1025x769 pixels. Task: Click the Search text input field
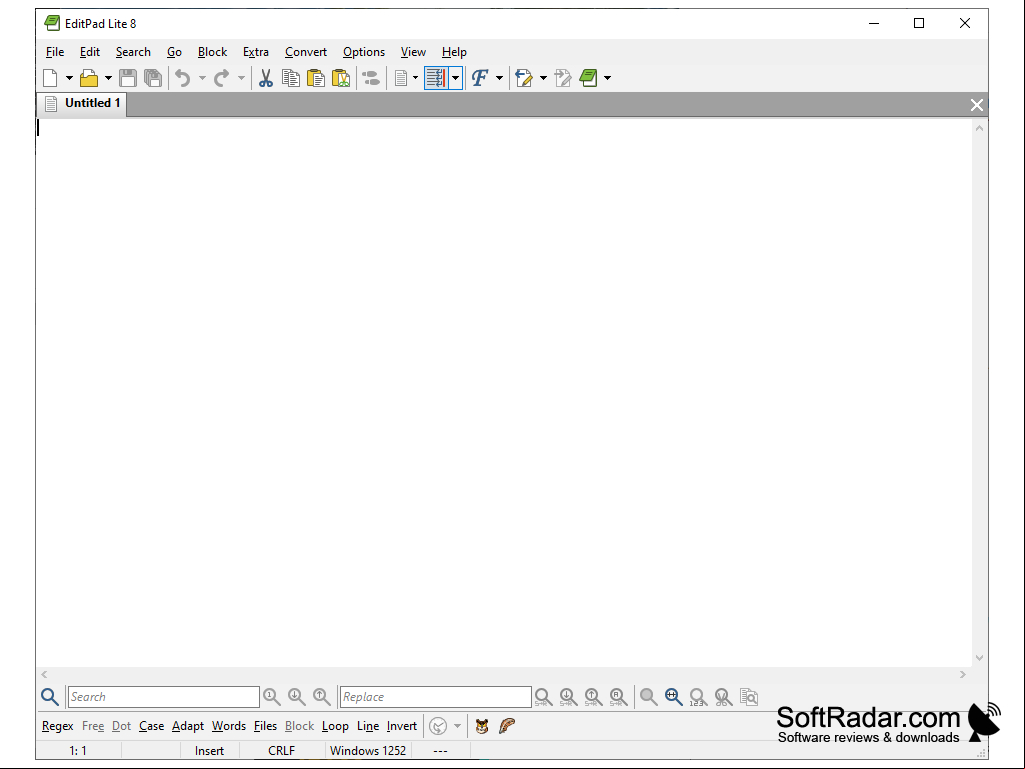tap(163, 697)
